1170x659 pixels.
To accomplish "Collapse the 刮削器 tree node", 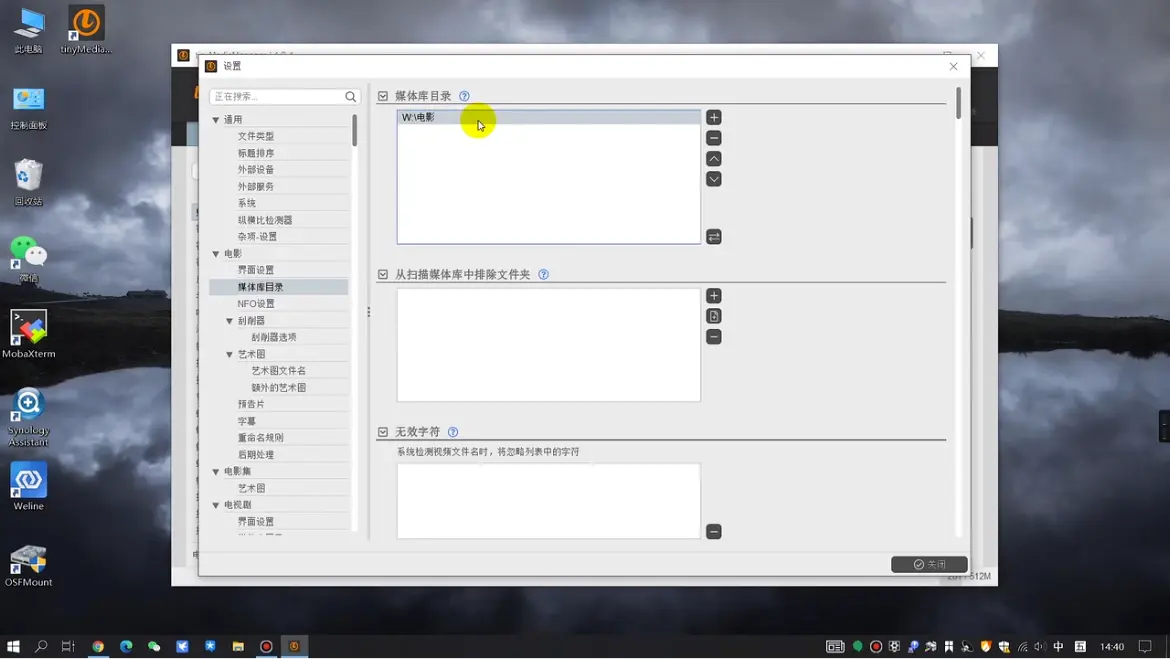I will pyautogui.click(x=230, y=321).
